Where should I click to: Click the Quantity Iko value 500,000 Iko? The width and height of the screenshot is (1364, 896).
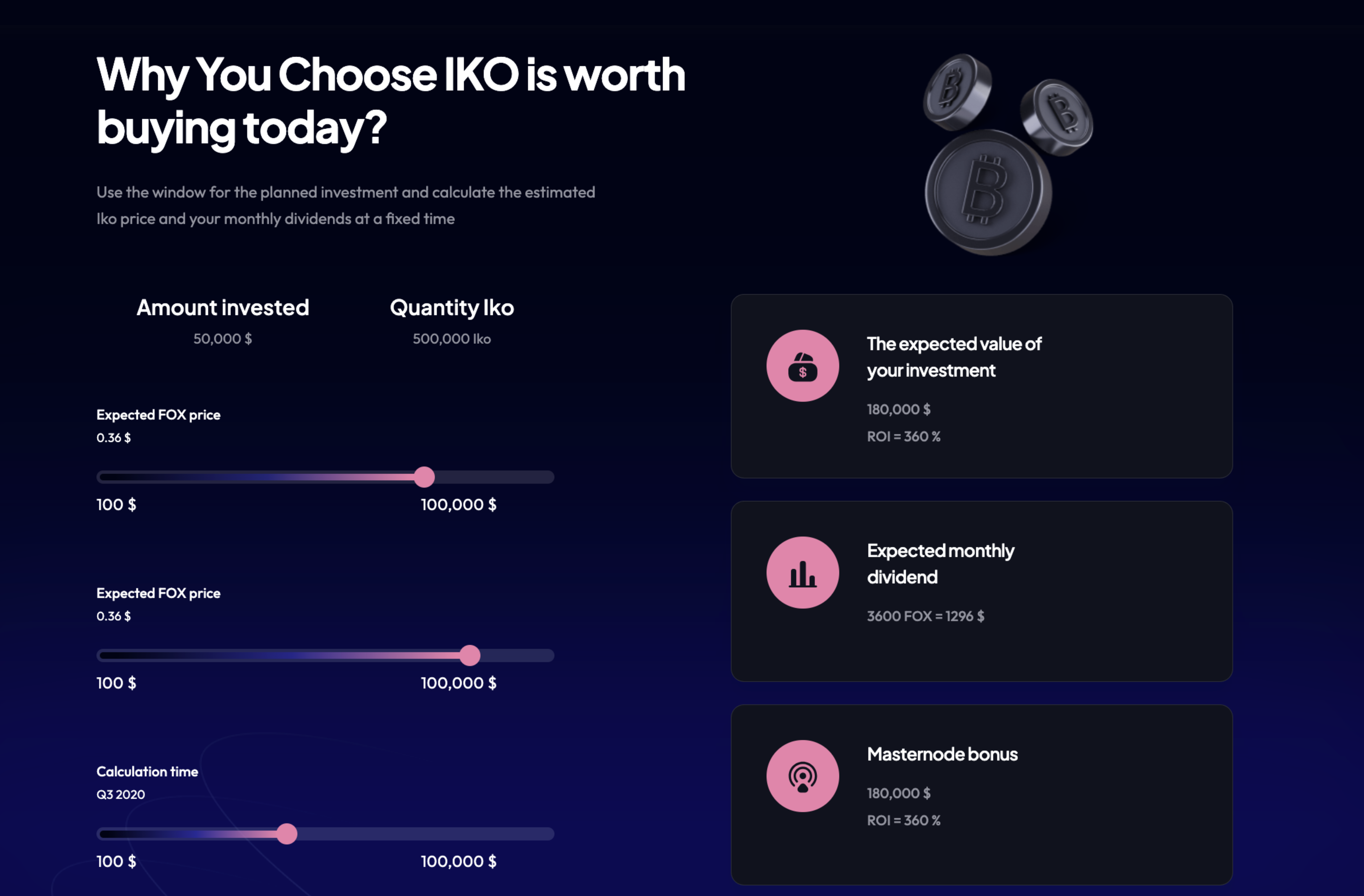452,339
